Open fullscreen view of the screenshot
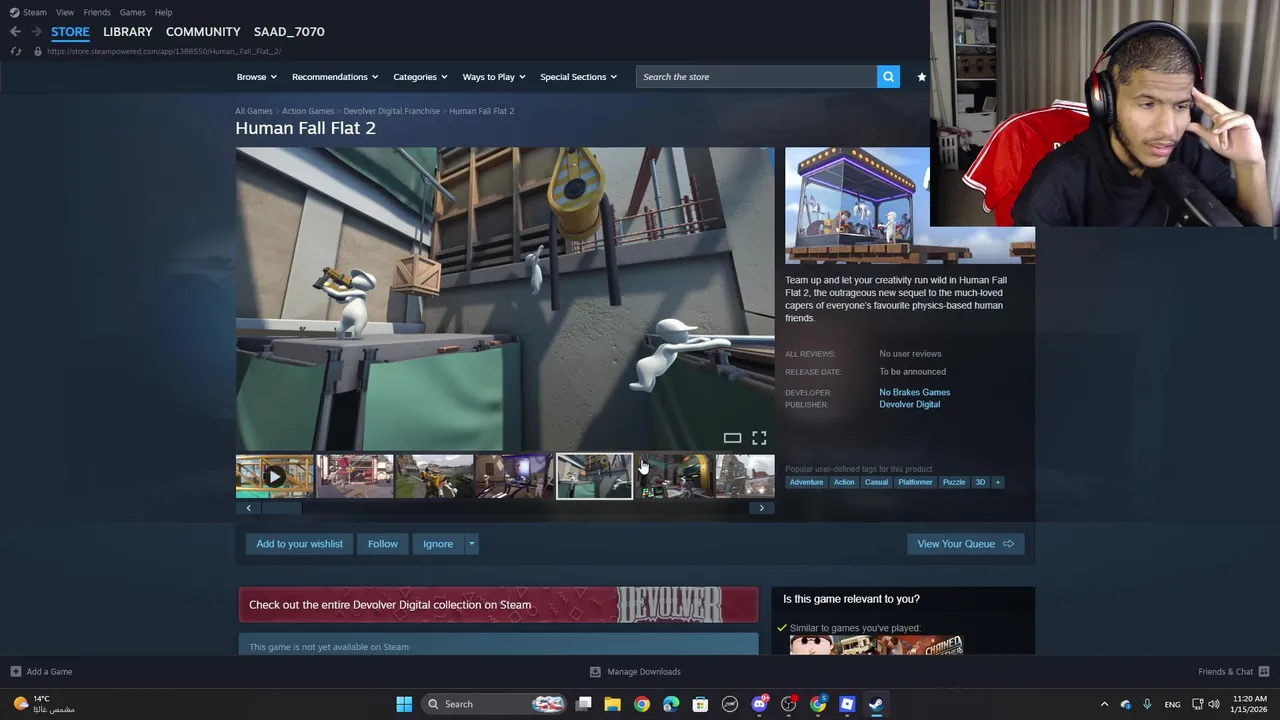The width and height of the screenshot is (1280, 720). pos(759,438)
